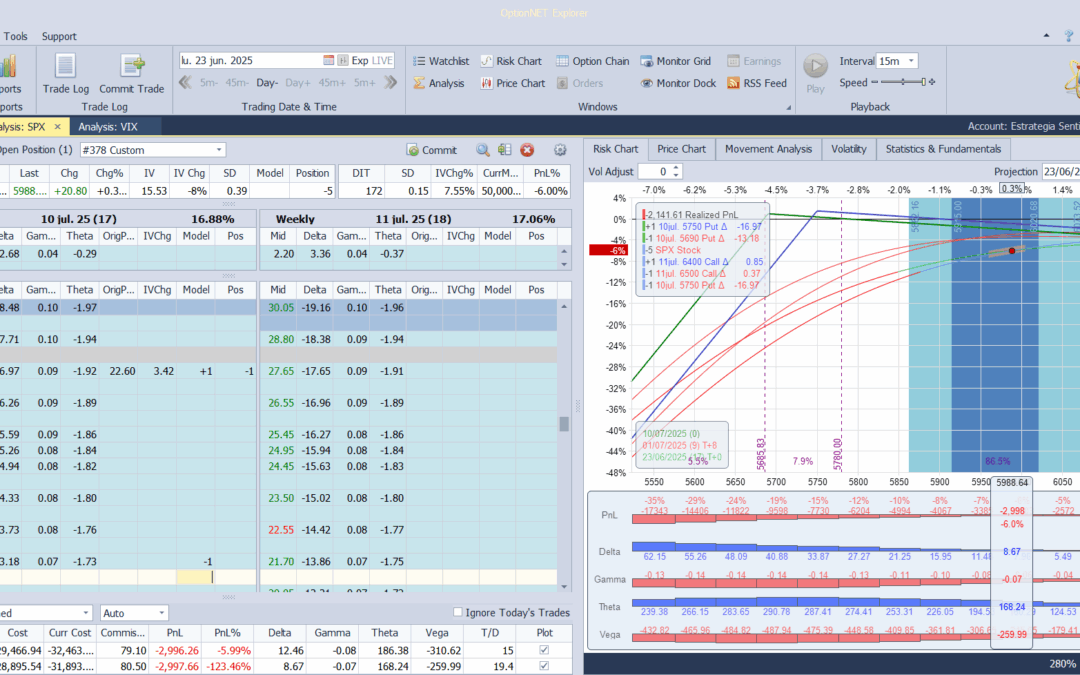The height and width of the screenshot is (675, 1080).
Task: Open the Auto dropdown
Action: click(x=161, y=613)
